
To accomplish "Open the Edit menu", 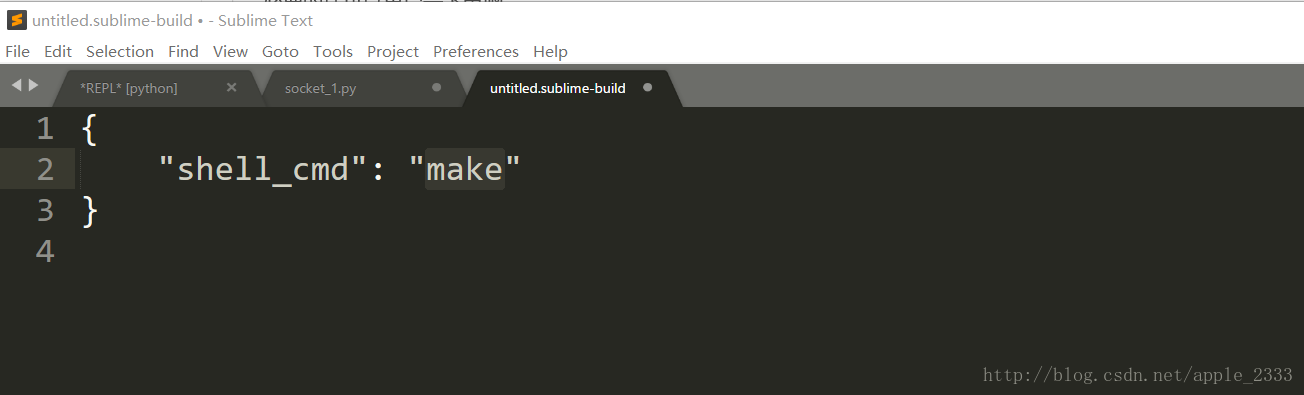I will pyautogui.click(x=58, y=51).
